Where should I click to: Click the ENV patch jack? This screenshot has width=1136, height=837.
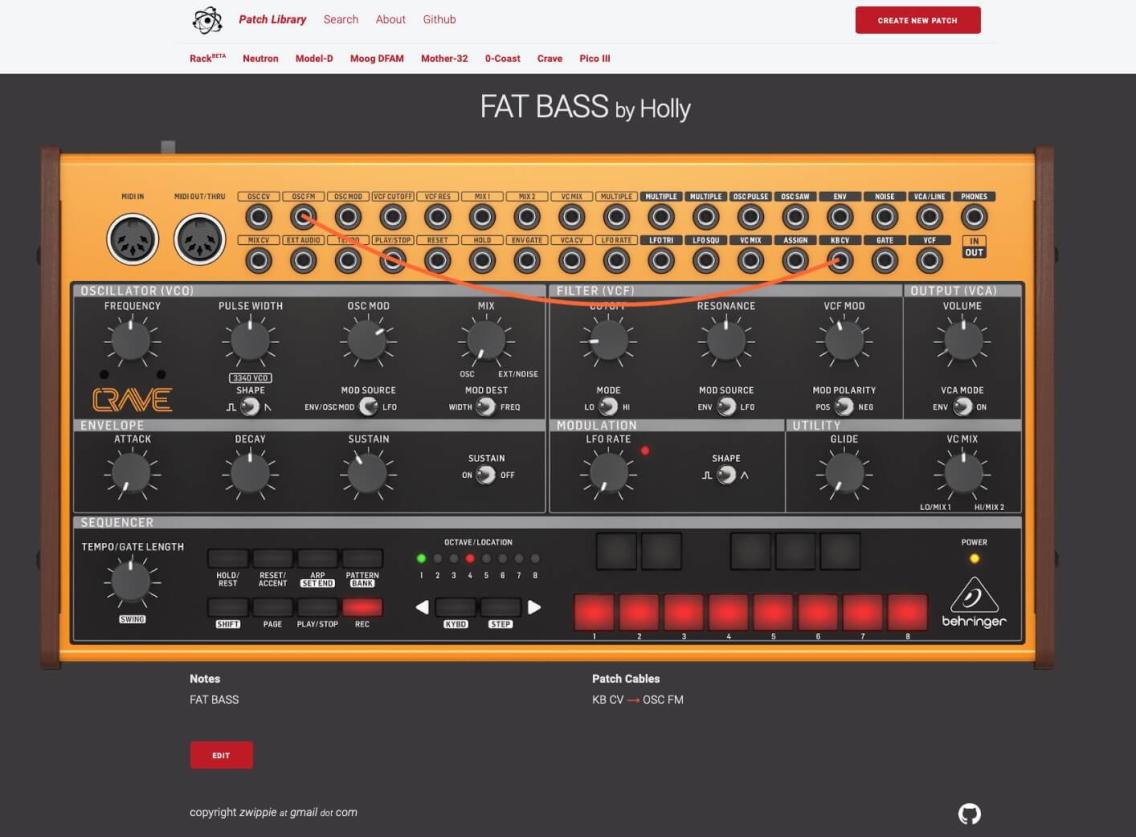[840, 216]
